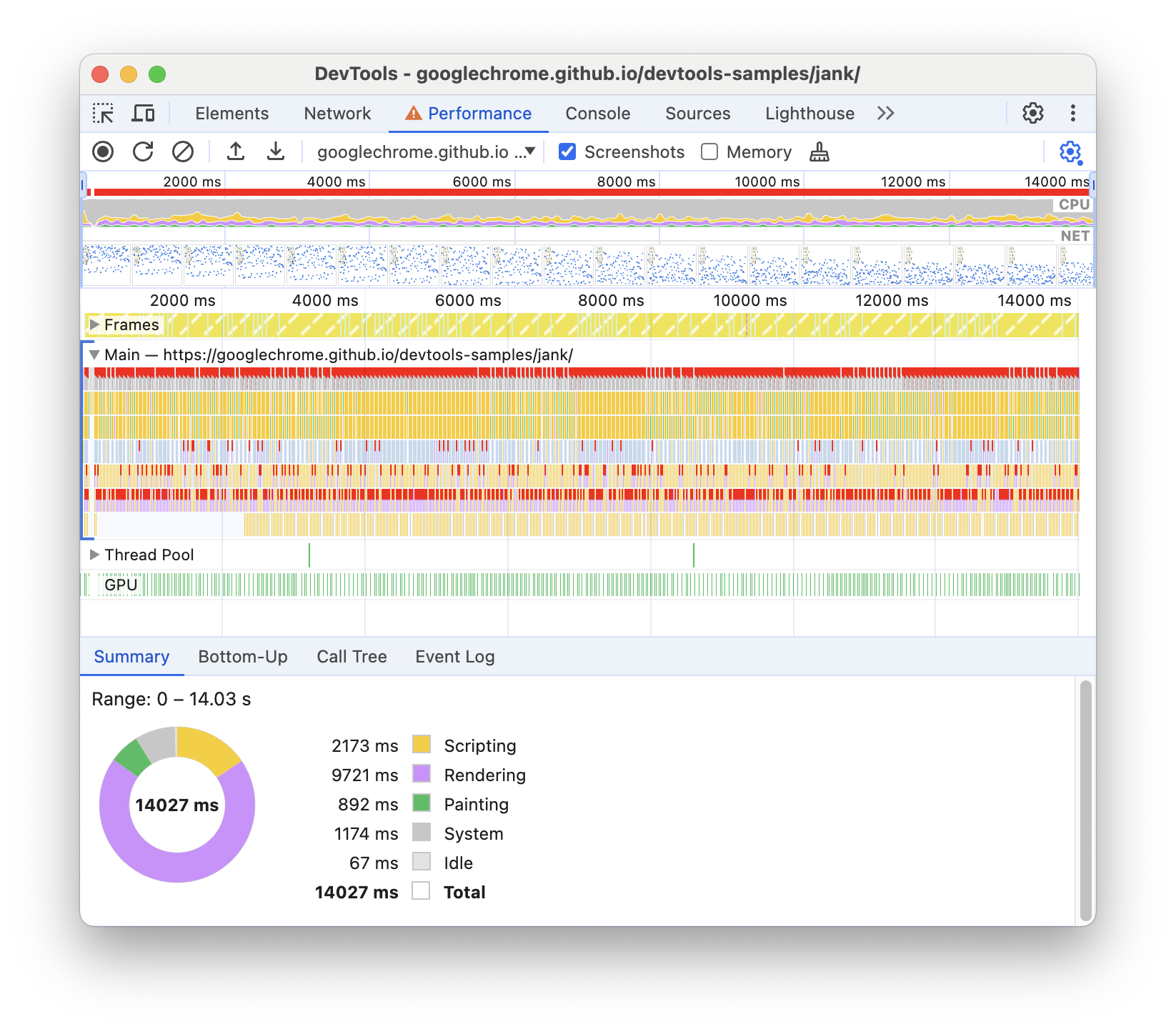Screen dimensions: 1176x1032
Task: Open the Bottom-Up tab
Action: click(x=243, y=656)
